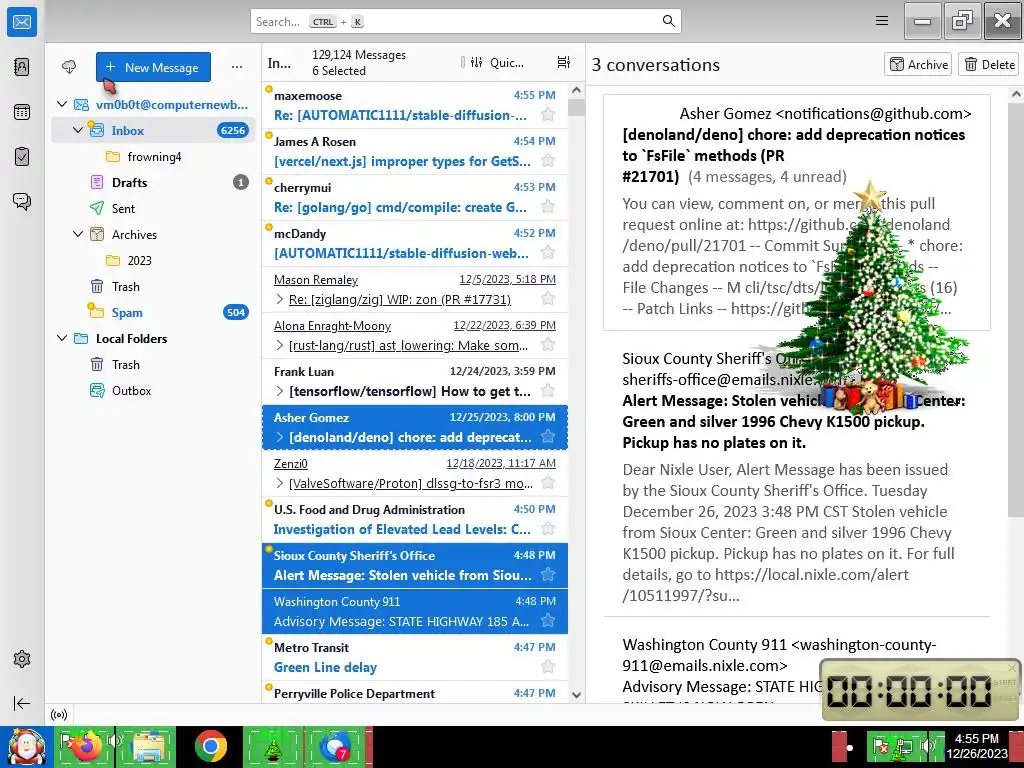
Task: Expand the Mason Remaley ziglang thread
Action: click(280, 299)
